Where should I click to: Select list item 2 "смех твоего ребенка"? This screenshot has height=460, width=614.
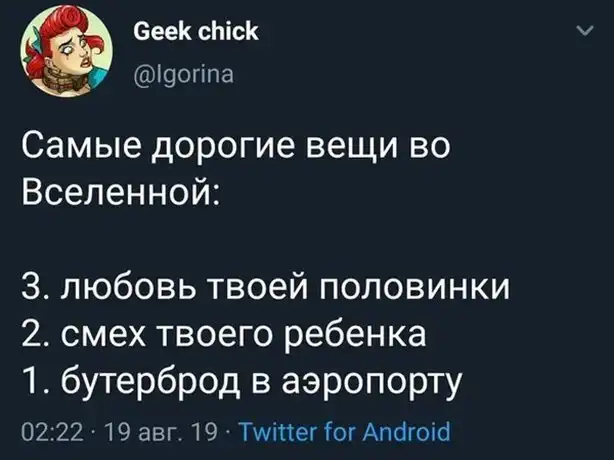[224, 335]
